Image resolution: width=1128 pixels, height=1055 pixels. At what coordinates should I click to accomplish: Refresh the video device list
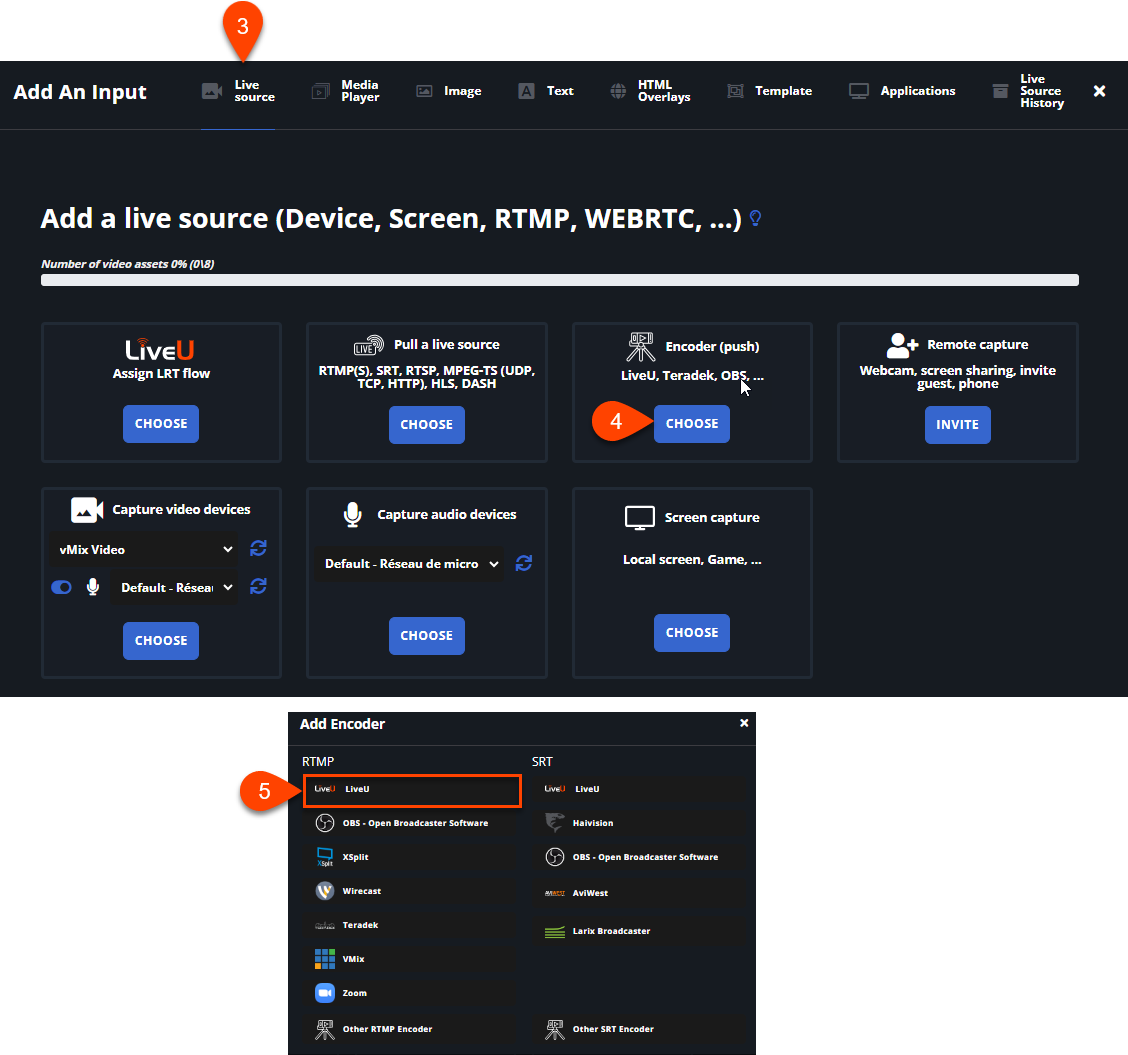(258, 549)
